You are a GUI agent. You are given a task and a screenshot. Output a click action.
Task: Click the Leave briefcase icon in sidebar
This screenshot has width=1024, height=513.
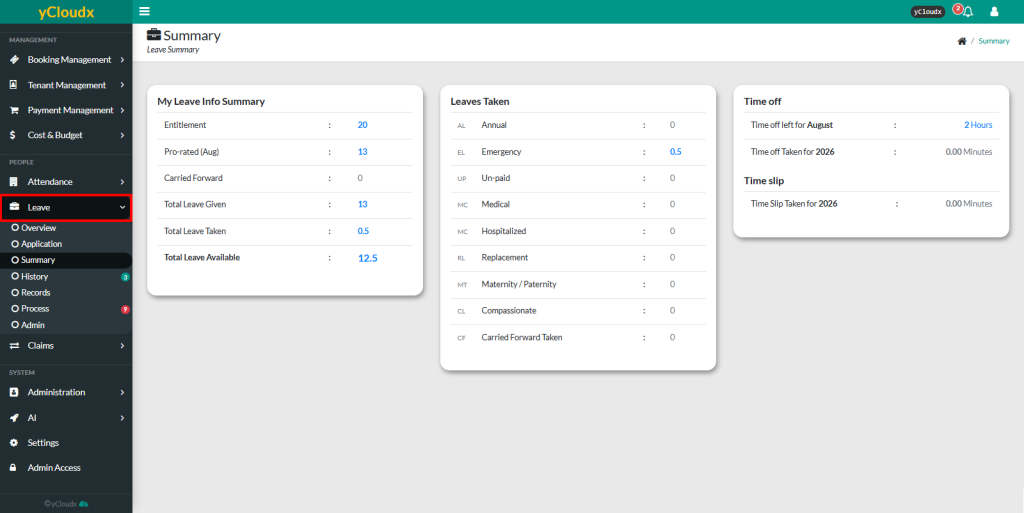[14, 207]
